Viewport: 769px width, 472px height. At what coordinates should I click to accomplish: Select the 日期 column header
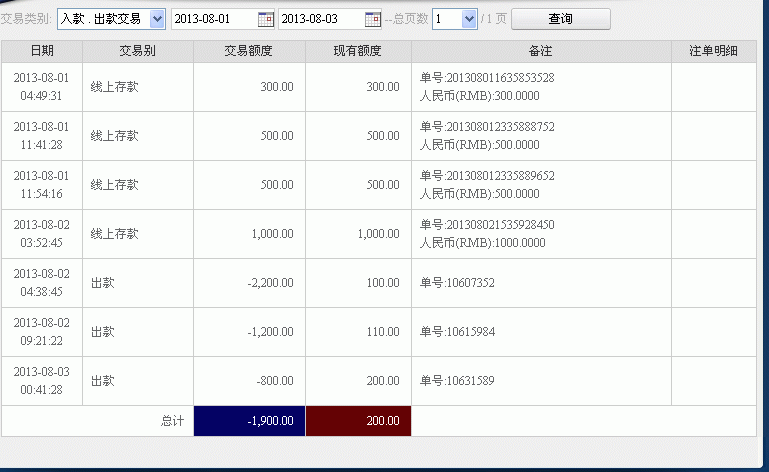click(42, 51)
